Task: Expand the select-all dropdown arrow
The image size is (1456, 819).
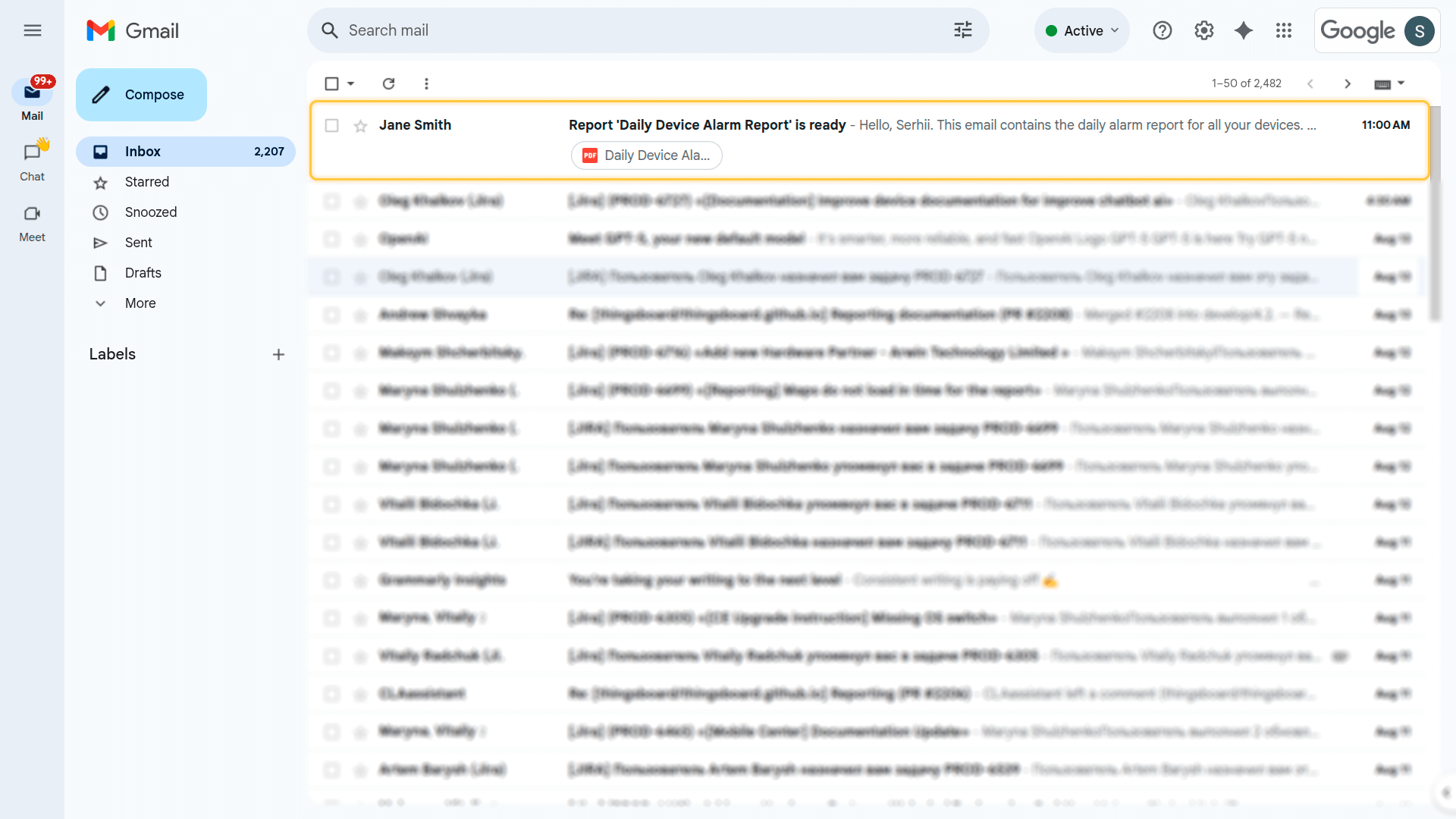Action: tap(351, 83)
